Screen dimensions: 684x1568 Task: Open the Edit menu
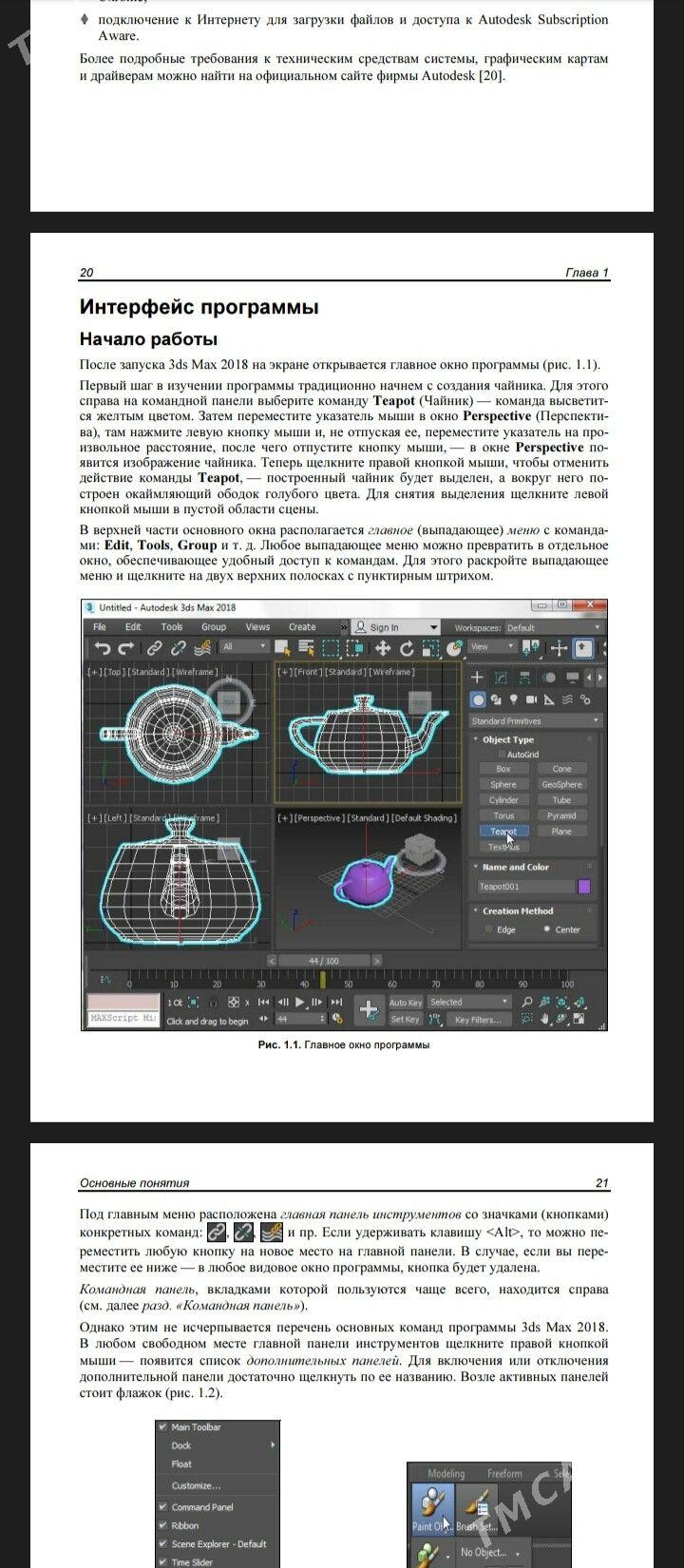click(133, 627)
